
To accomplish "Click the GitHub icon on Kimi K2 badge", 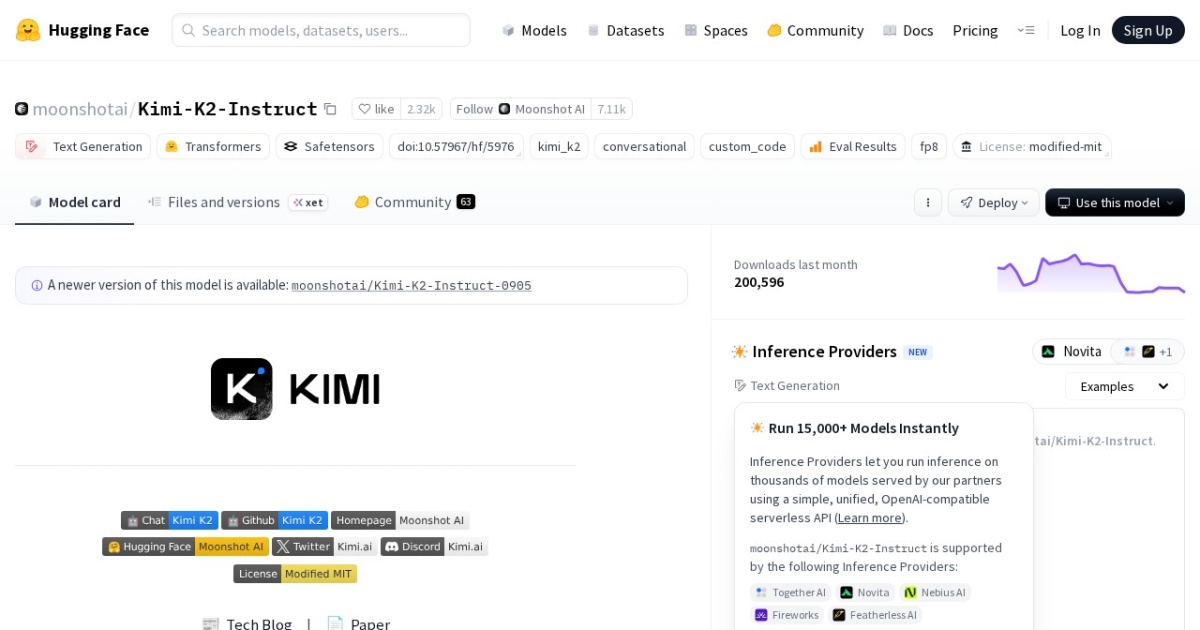I will [x=232, y=520].
